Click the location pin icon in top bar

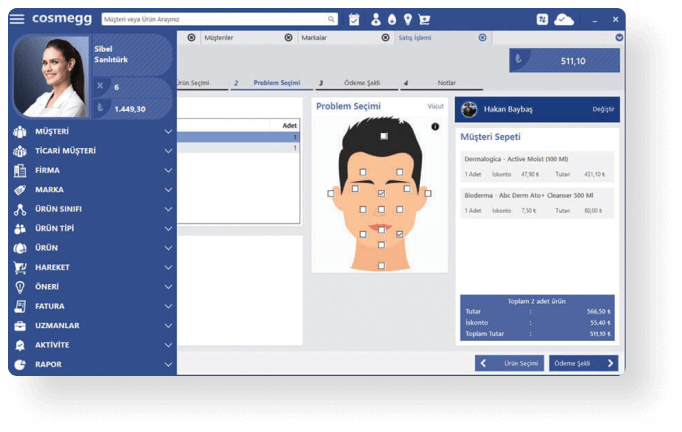[408, 19]
